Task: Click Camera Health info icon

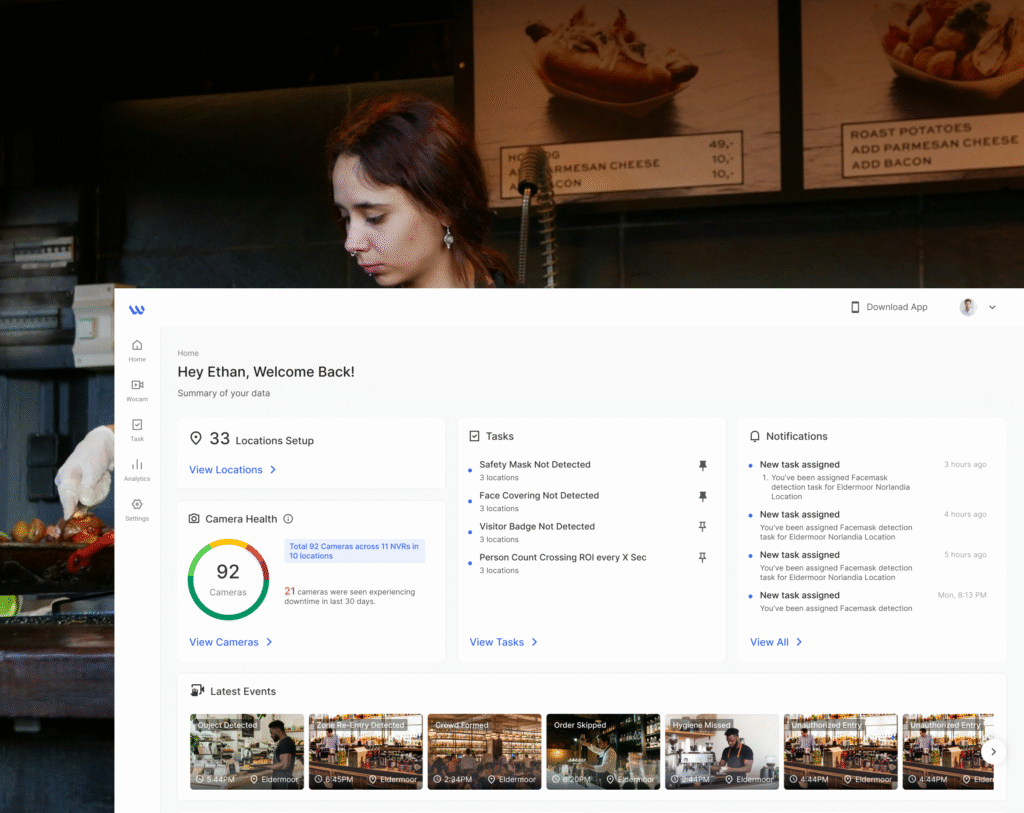Action: (288, 519)
